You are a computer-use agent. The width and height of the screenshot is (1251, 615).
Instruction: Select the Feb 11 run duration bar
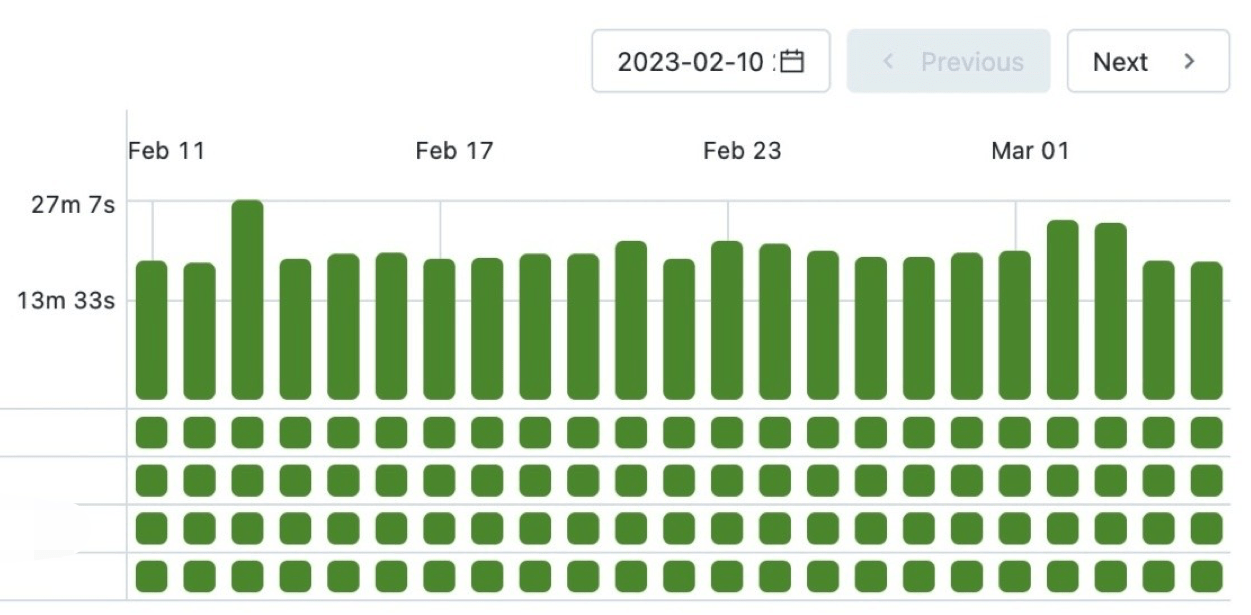pos(152,330)
